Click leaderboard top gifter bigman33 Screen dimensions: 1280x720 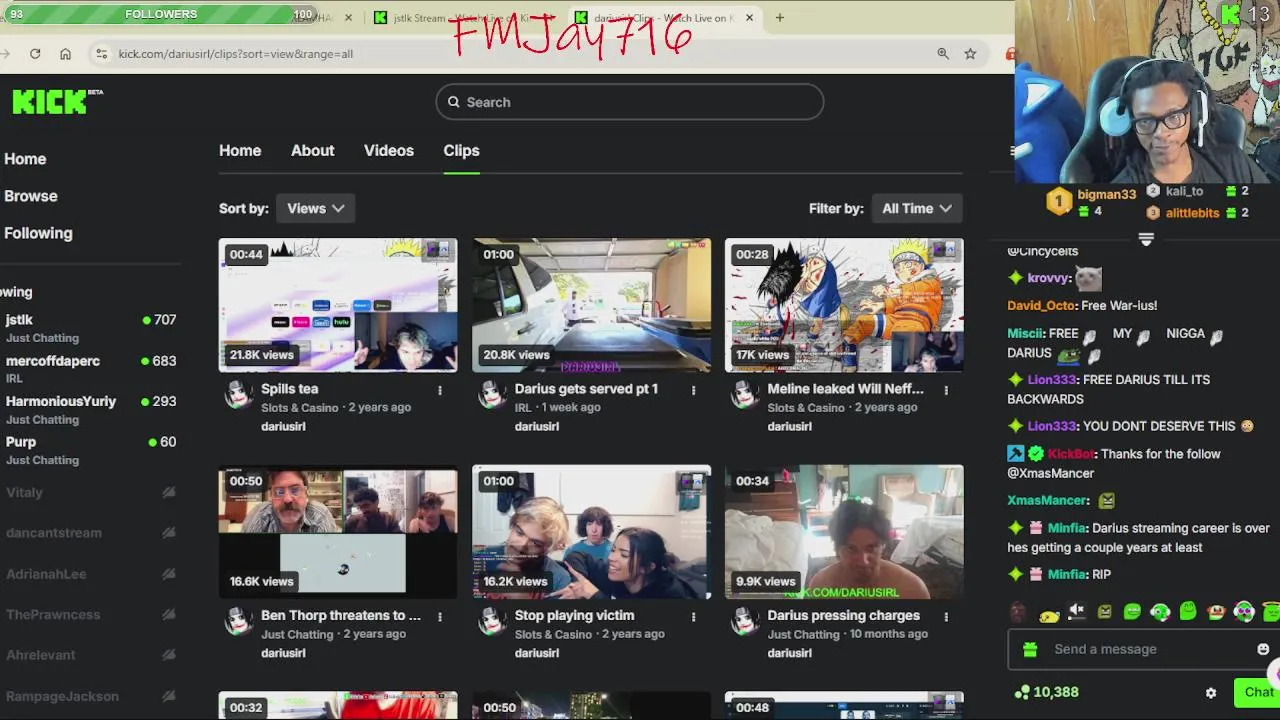click(1106, 194)
